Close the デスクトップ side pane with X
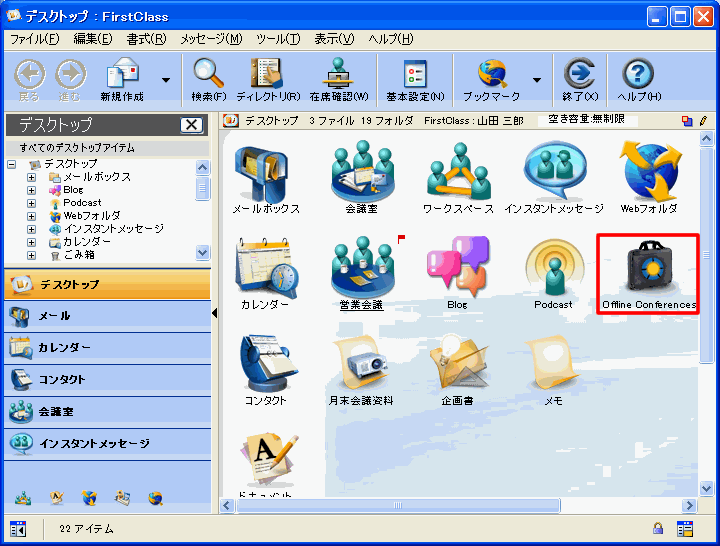 click(x=191, y=125)
